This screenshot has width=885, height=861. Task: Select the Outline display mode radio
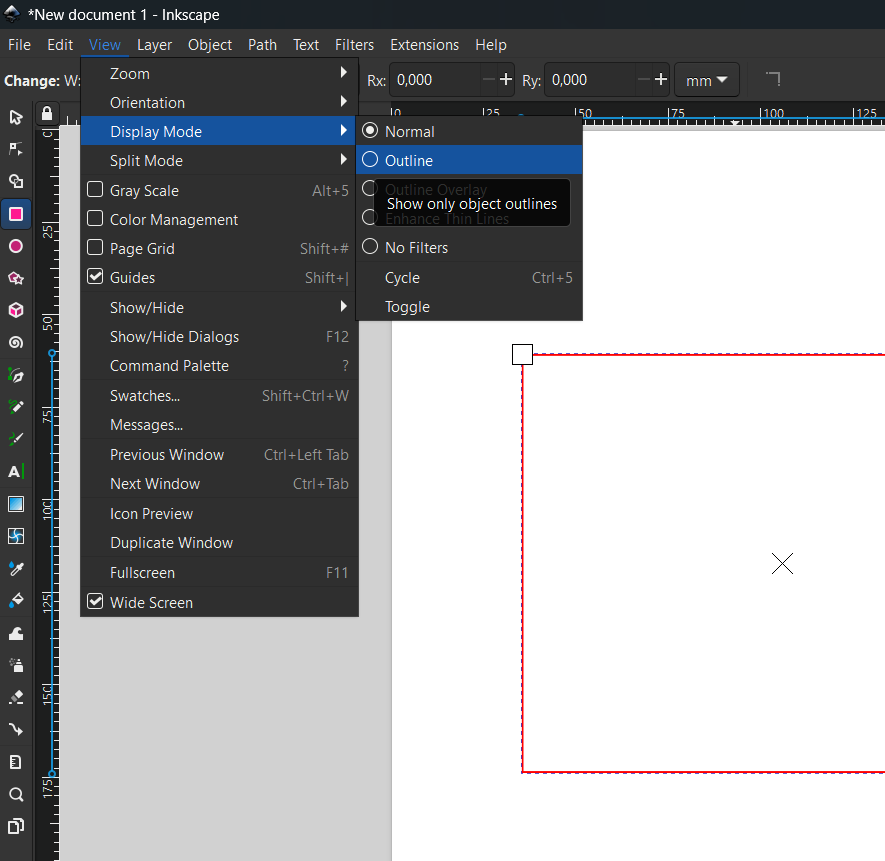pyautogui.click(x=370, y=160)
